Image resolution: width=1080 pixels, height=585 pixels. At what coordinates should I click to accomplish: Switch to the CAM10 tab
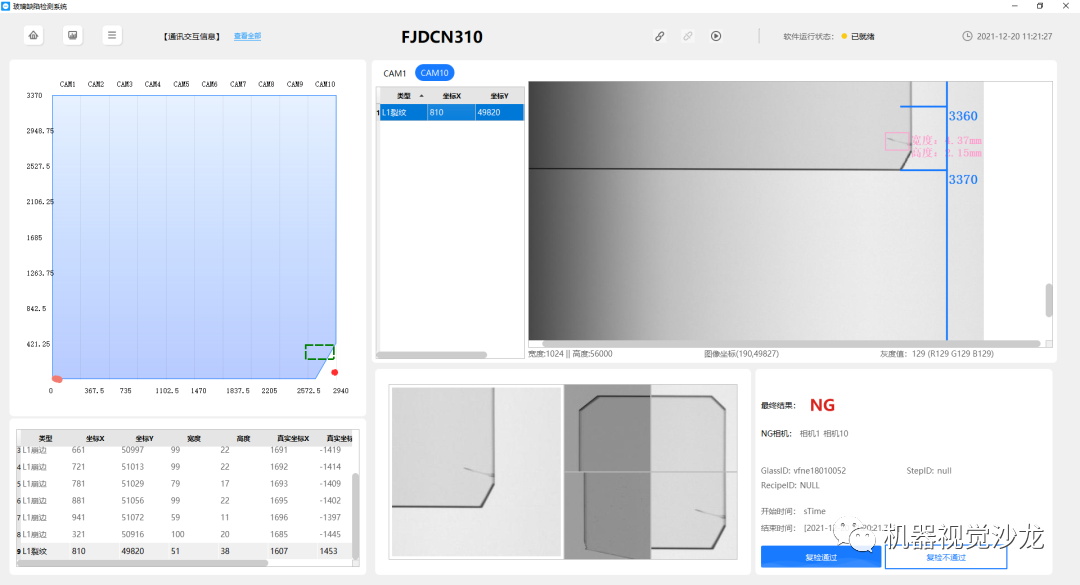435,73
